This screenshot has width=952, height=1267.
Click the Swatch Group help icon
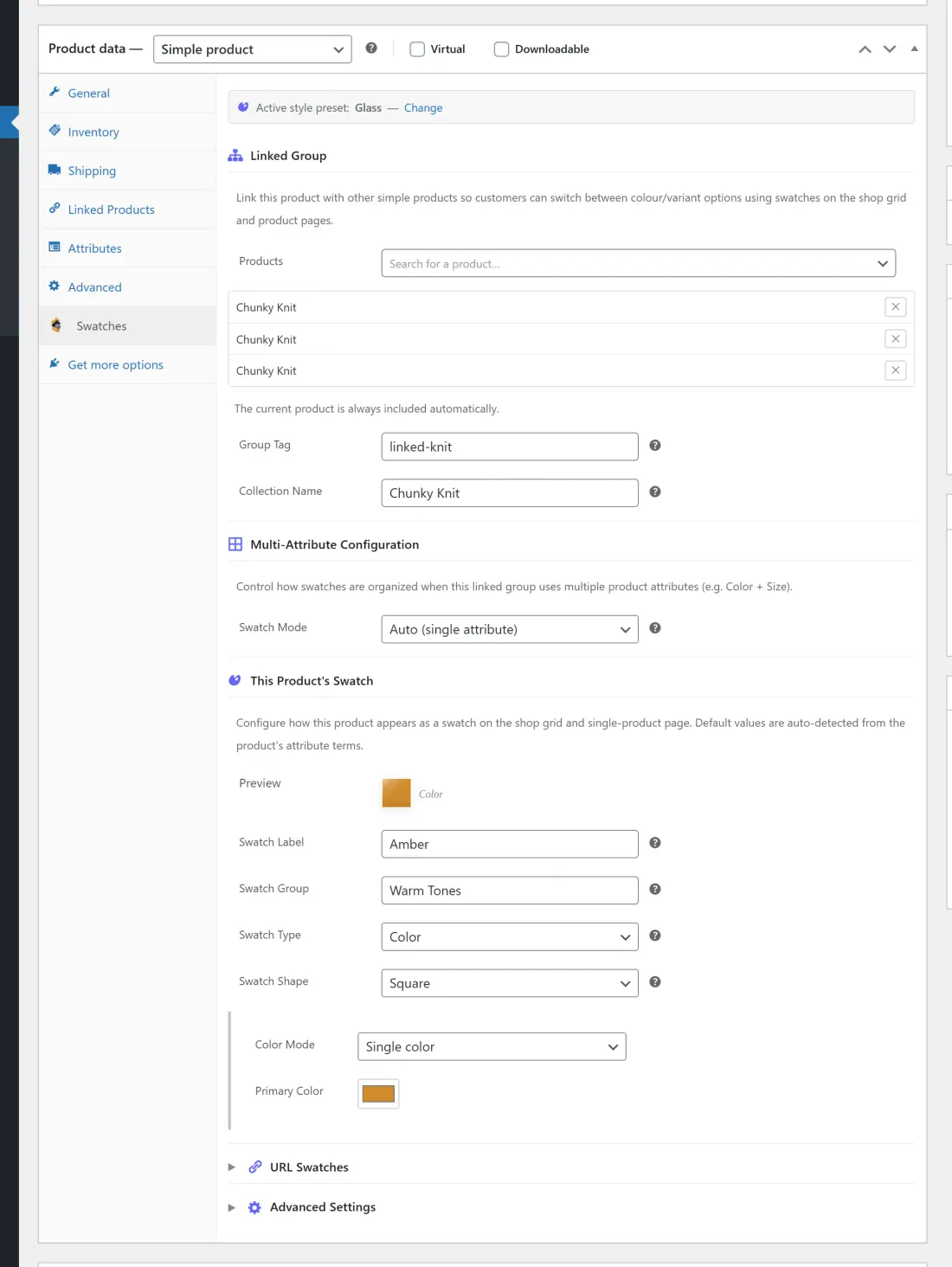point(655,889)
